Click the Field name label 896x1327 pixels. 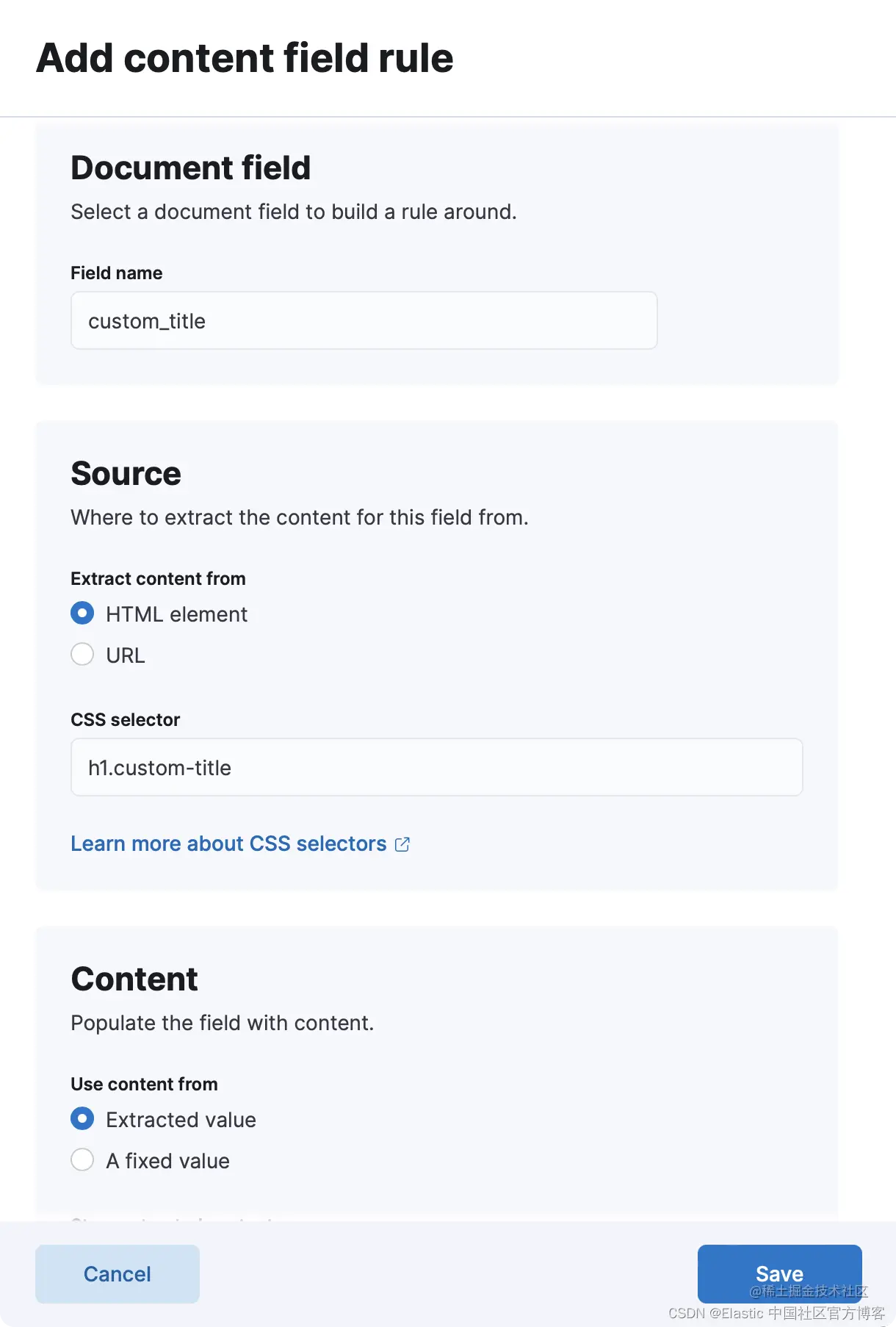pyautogui.click(x=116, y=273)
